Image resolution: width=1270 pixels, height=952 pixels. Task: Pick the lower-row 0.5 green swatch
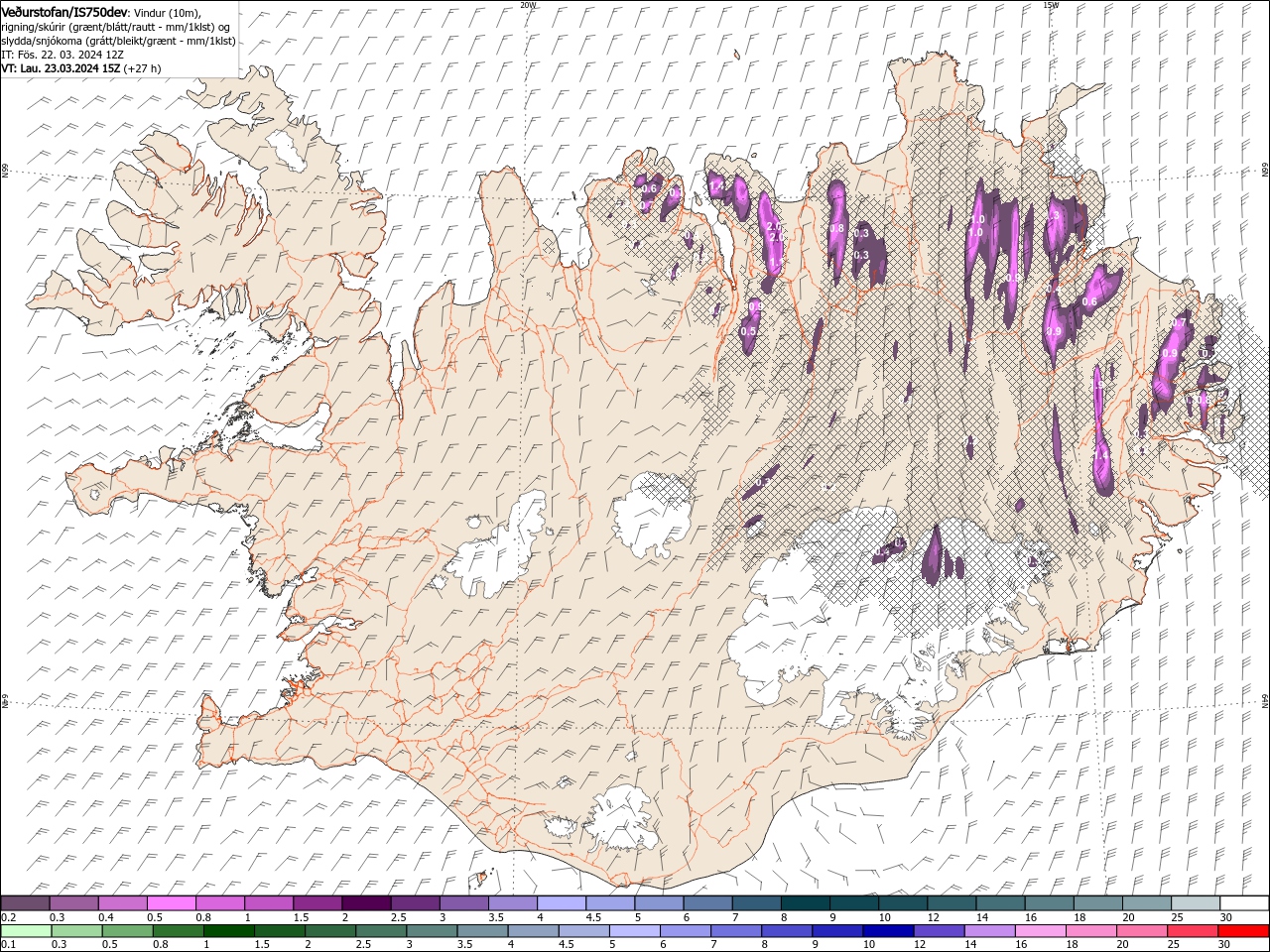[127, 931]
